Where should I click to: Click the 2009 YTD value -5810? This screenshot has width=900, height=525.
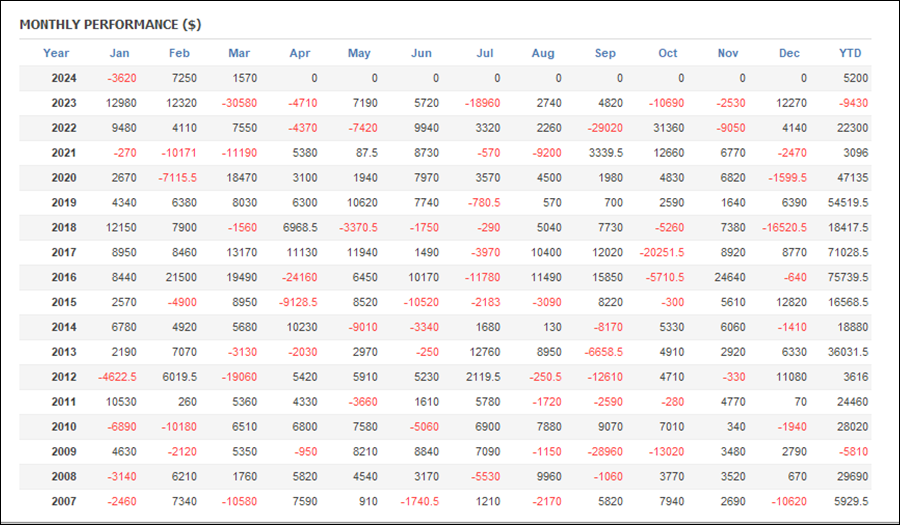coord(854,452)
